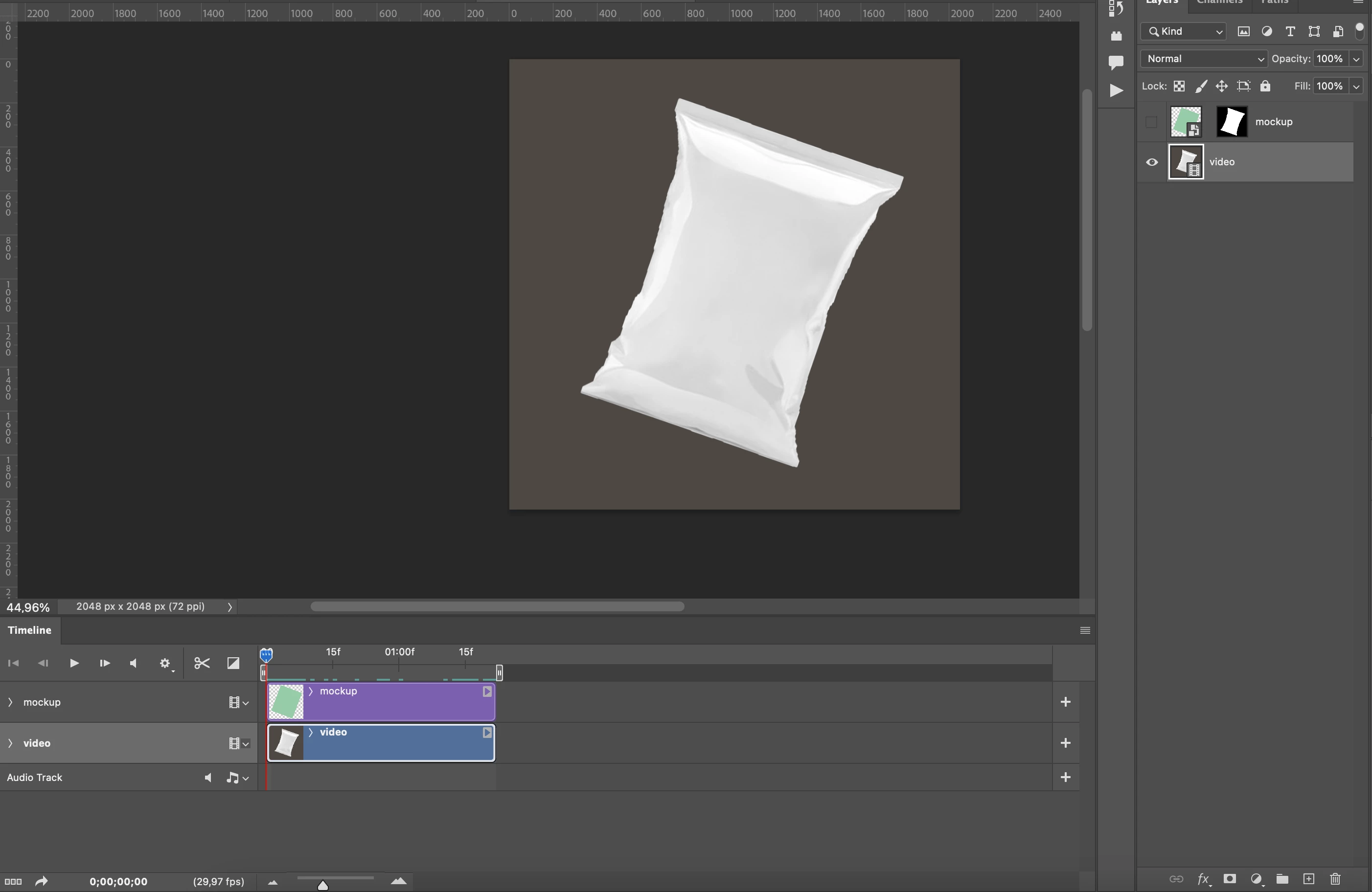Mute the audio track speaker
This screenshot has height=892, width=1372.
click(207, 778)
